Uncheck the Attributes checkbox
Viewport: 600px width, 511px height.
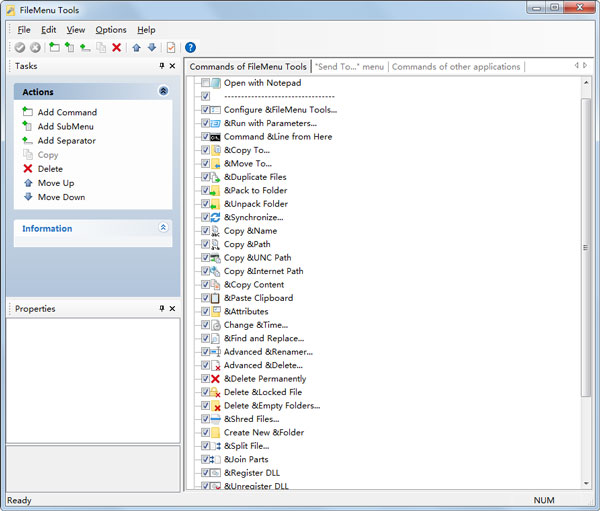[205, 312]
